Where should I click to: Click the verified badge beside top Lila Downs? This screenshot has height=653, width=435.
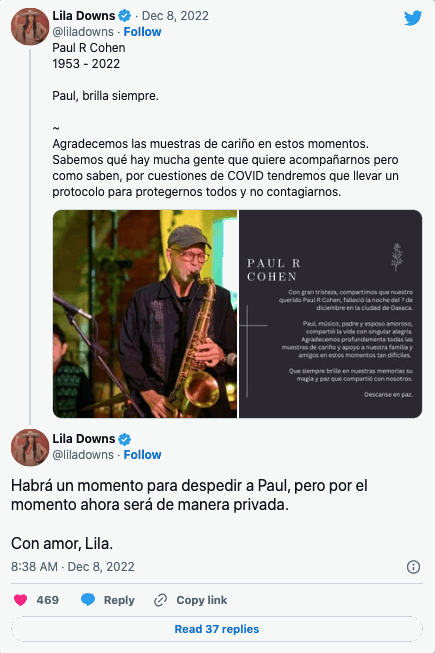pyautogui.click(x=124, y=16)
